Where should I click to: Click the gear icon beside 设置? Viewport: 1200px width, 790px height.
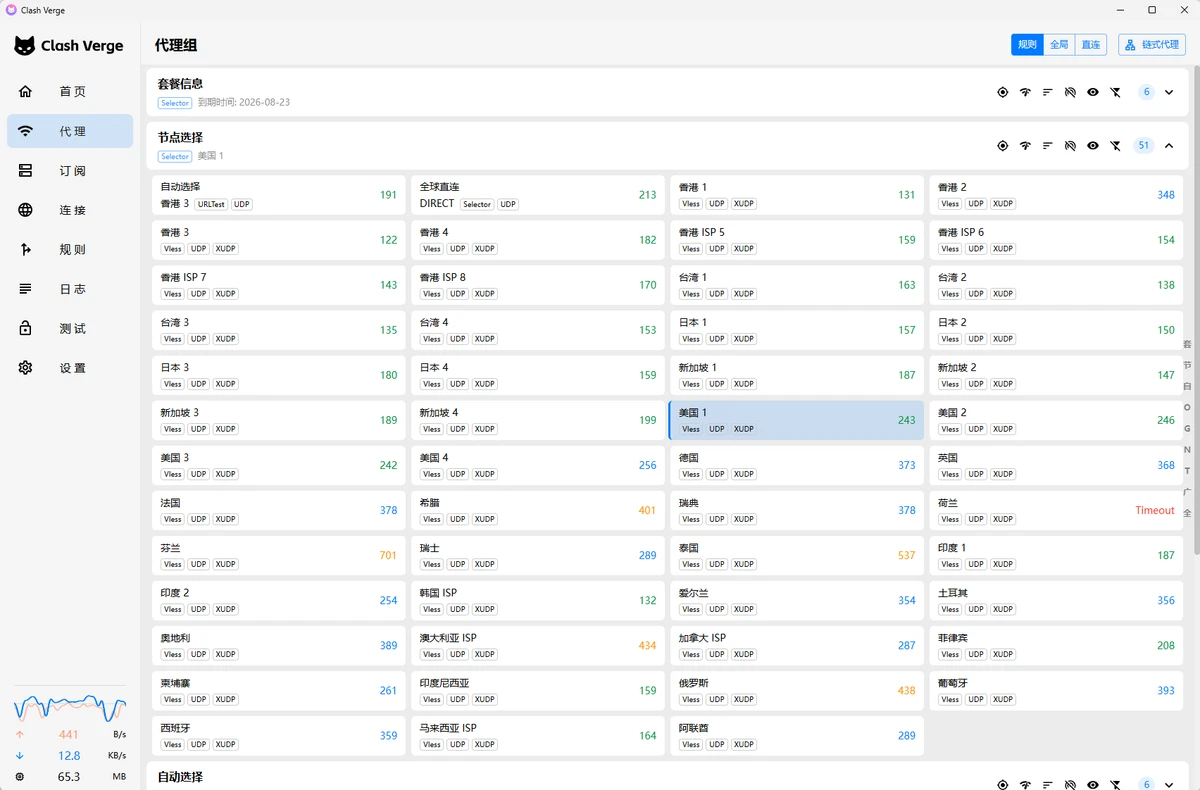pos(26,368)
